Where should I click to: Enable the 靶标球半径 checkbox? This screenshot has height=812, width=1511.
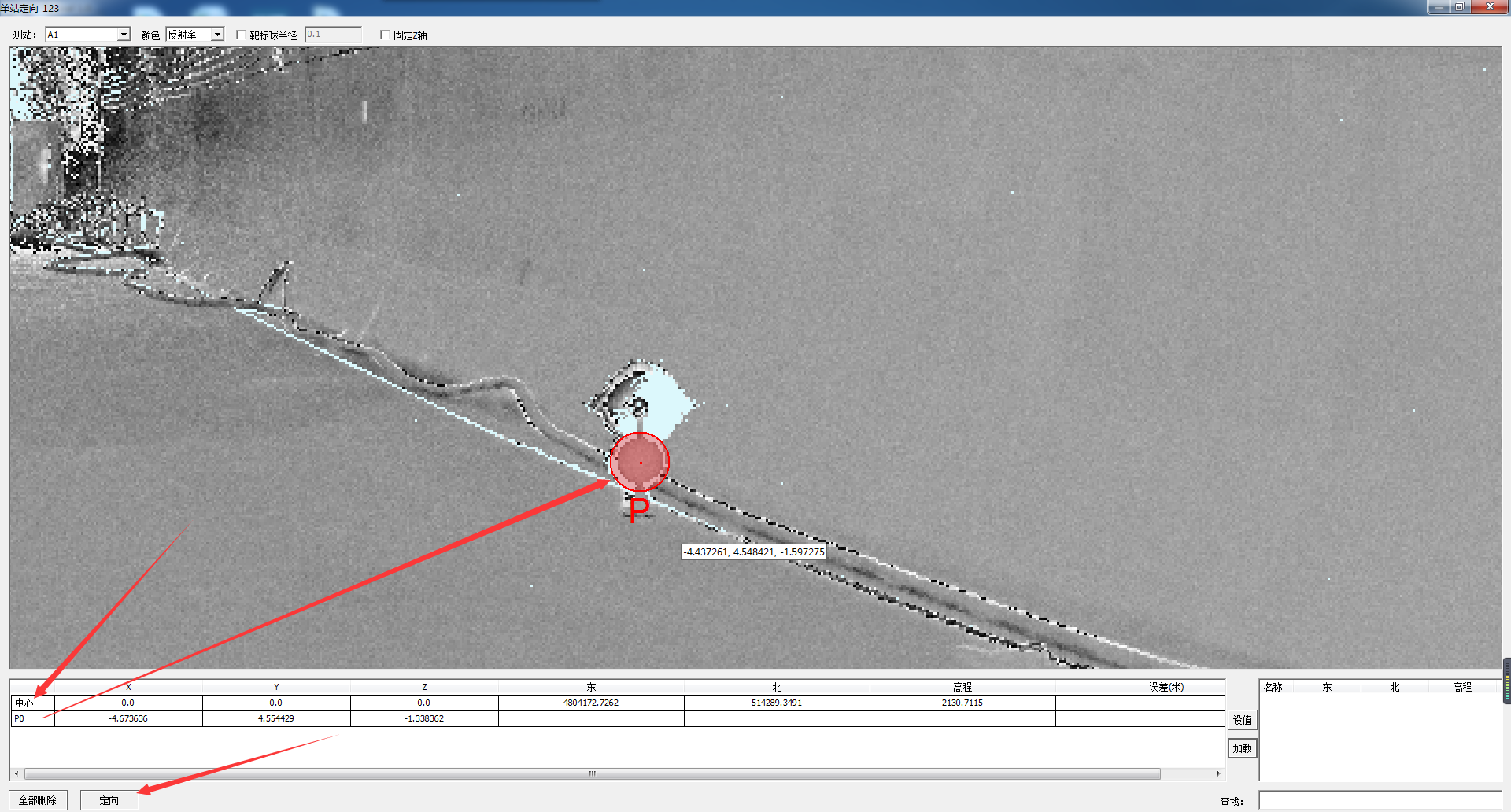tap(241, 35)
